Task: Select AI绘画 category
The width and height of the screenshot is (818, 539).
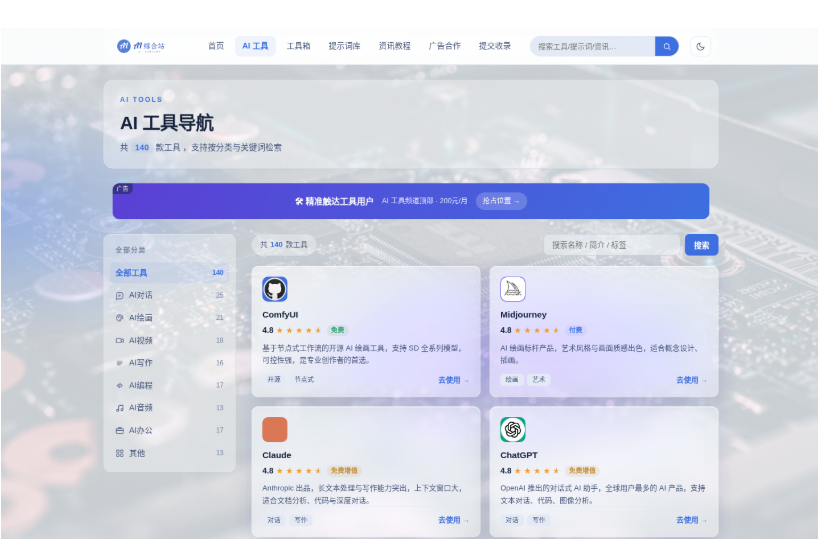Action: [x=169, y=318]
